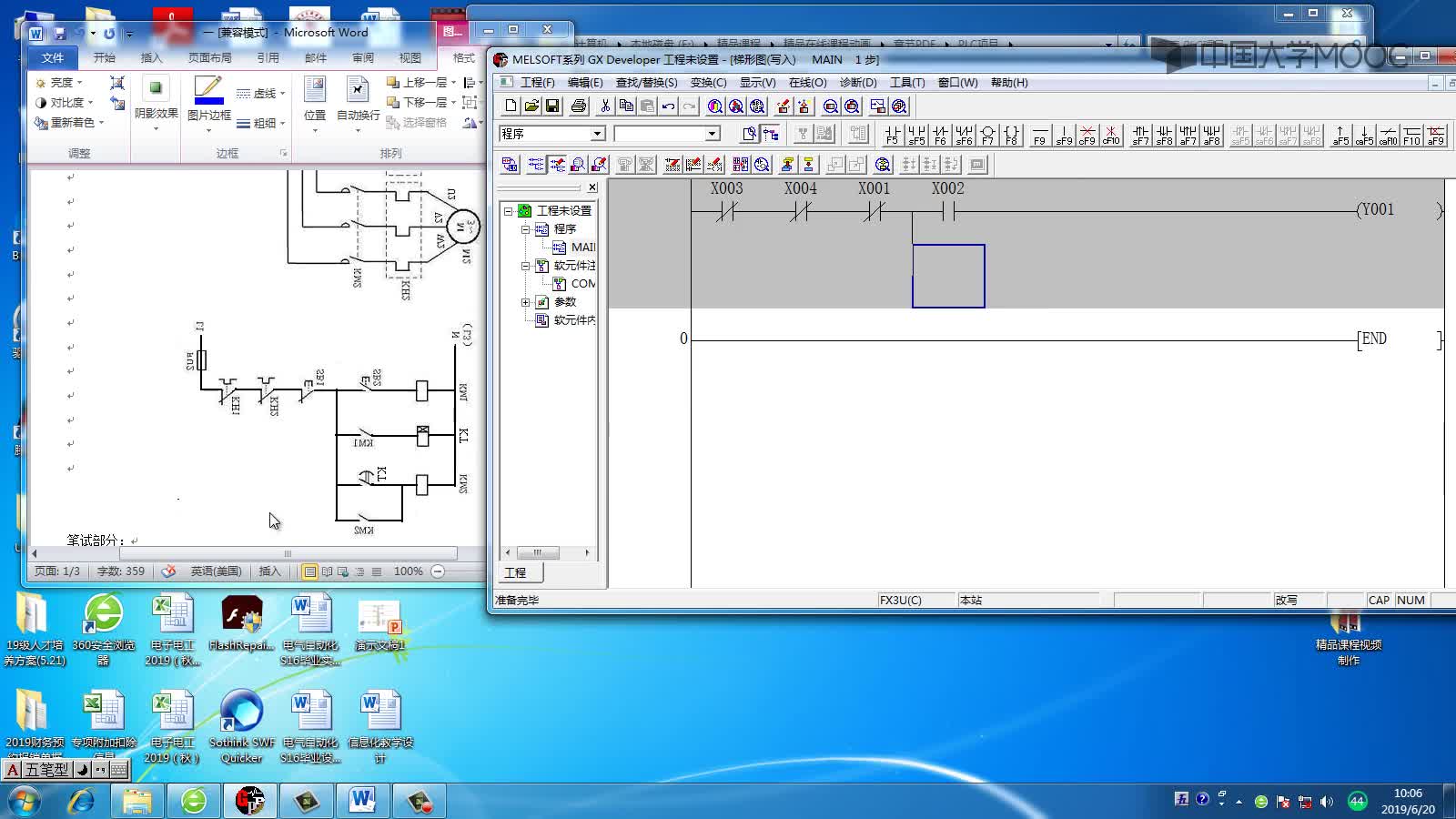Insert normally open contact F5
The height and width of the screenshot is (819, 1456).
pos(892,135)
